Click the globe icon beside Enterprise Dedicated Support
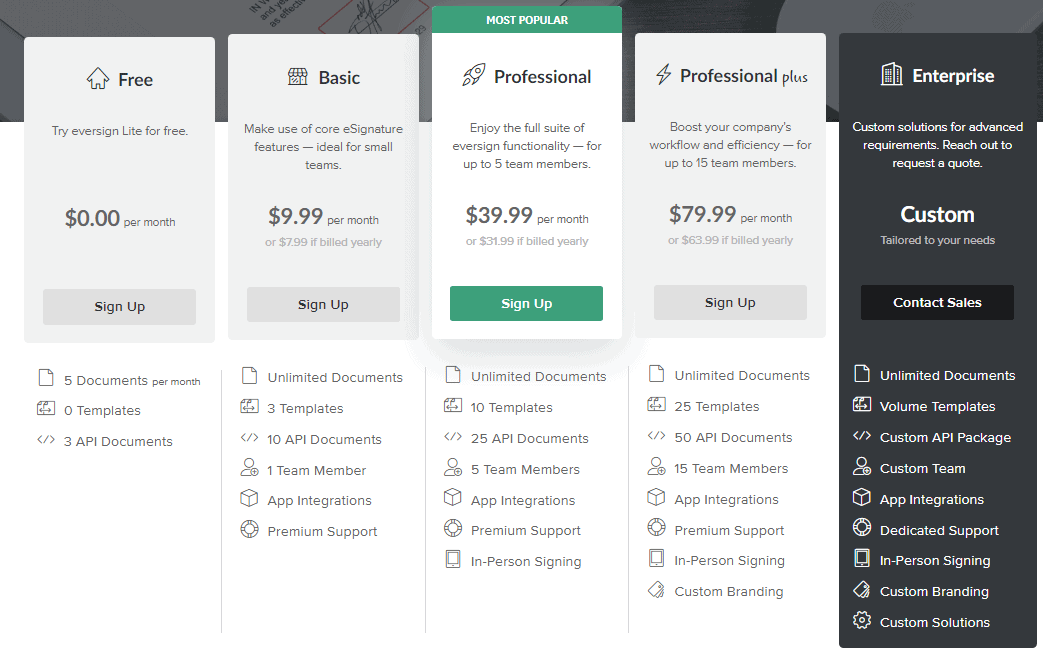Screen dimensions: 1043x652 [861, 529]
